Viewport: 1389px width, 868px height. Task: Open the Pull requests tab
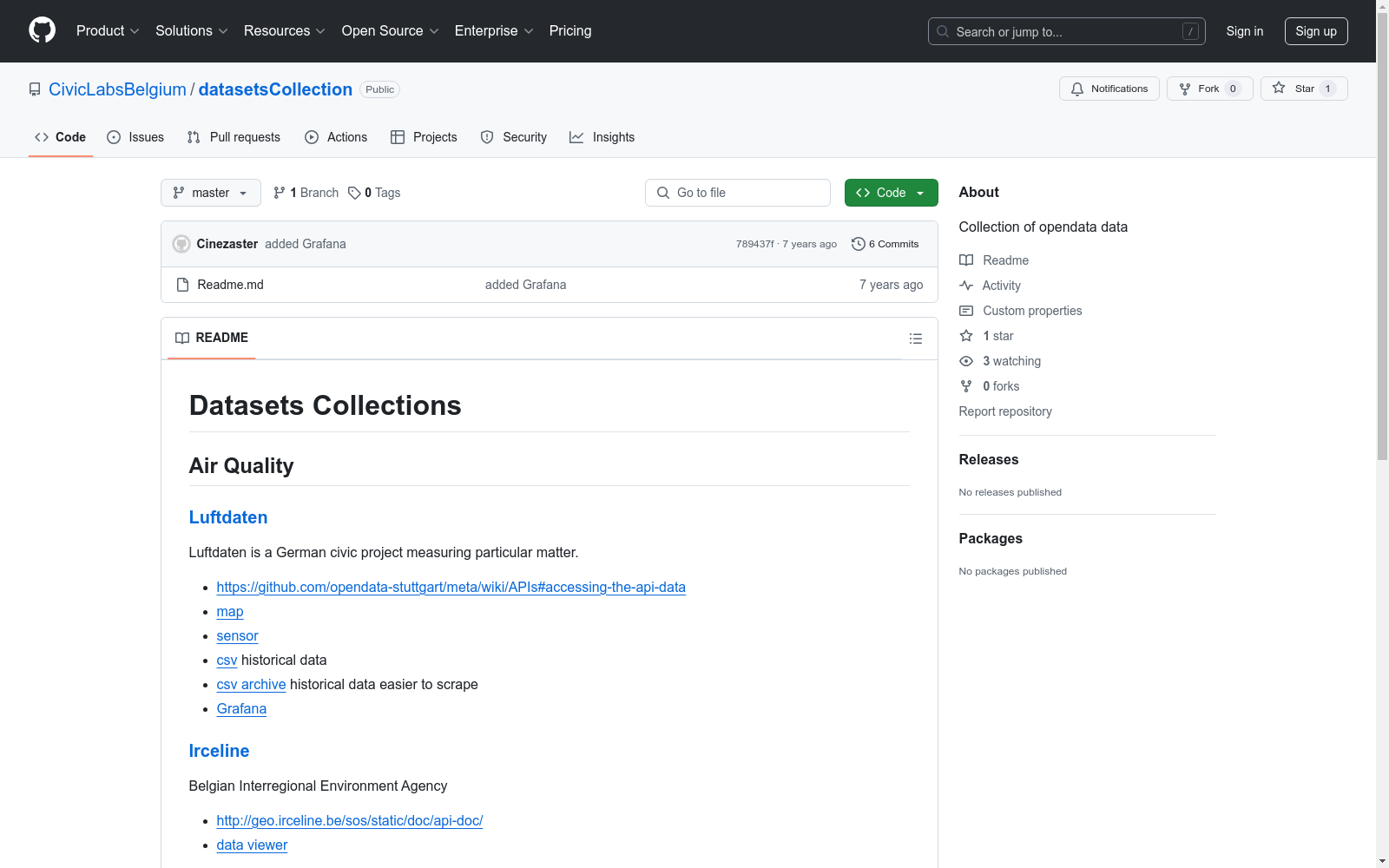point(234,137)
